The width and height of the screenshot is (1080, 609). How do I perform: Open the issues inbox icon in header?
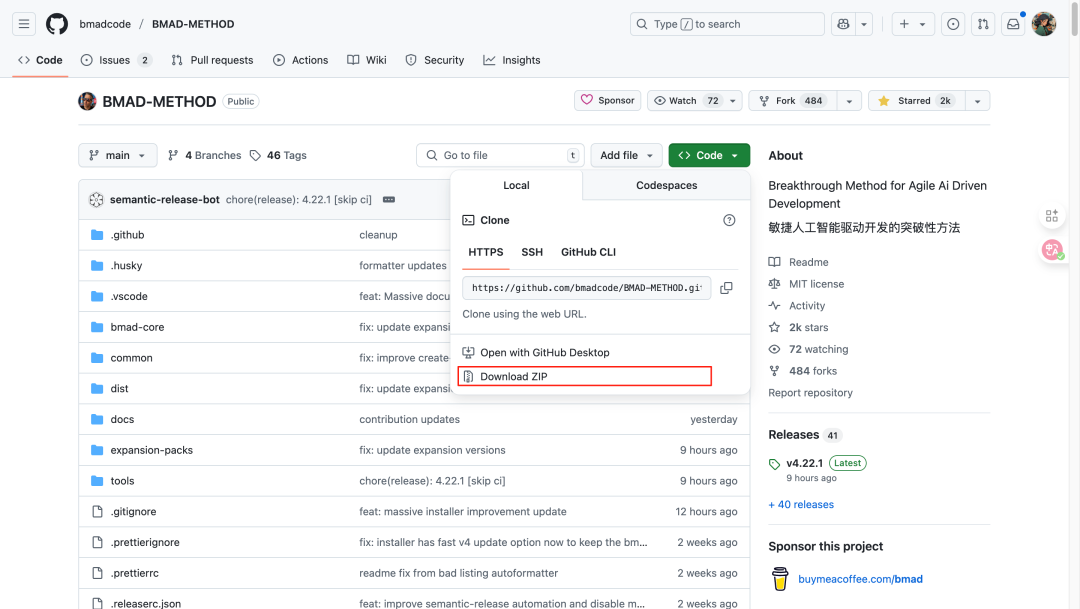(x=953, y=24)
